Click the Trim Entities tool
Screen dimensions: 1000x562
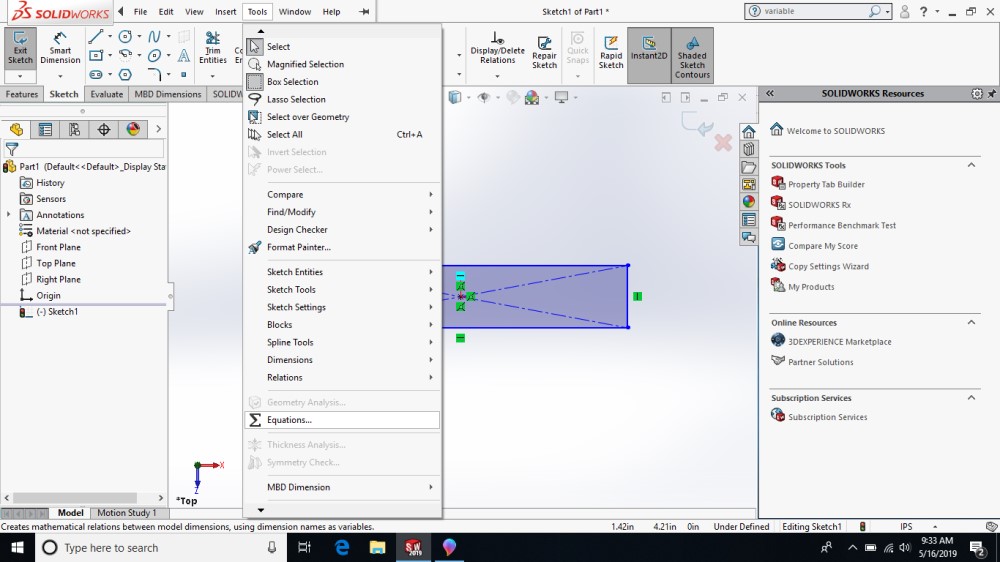212,48
